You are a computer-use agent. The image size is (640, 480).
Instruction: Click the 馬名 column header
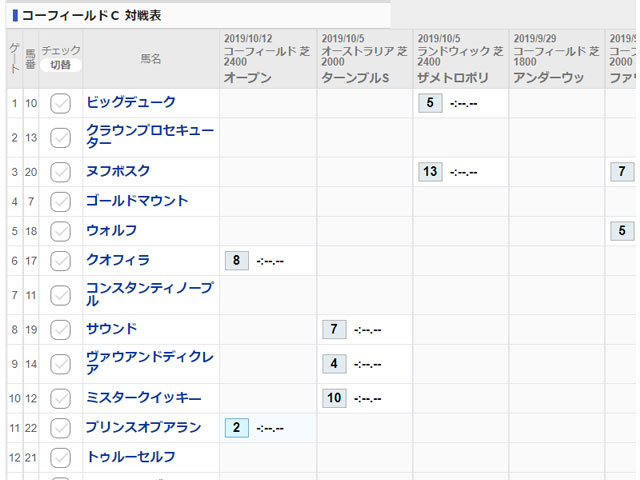(x=151, y=59)
